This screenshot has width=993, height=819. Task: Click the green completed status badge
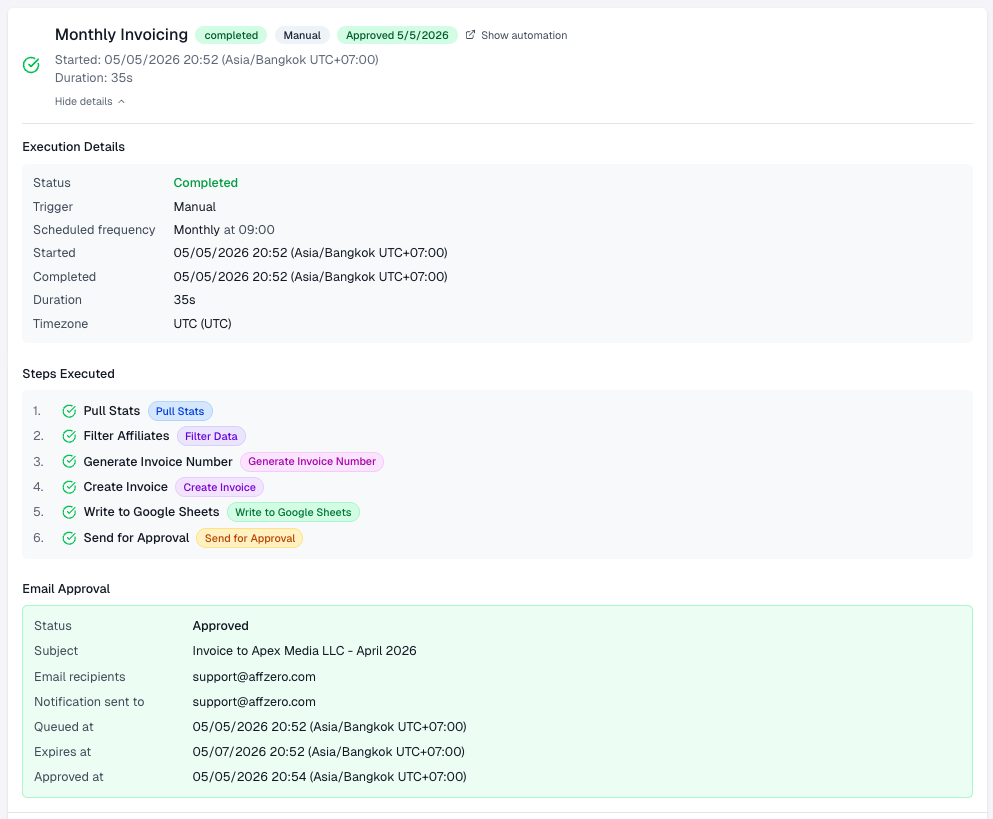click(231, 35)
